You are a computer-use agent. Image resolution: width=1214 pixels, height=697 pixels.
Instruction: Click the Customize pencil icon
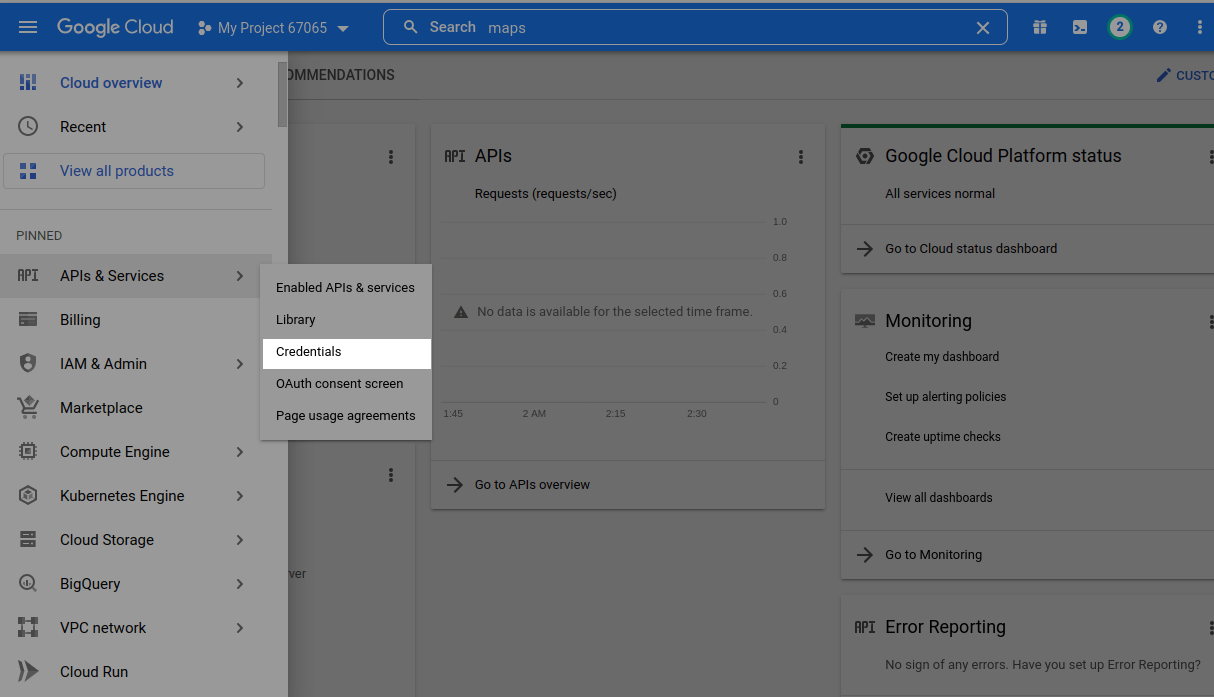pos(1163,75)
